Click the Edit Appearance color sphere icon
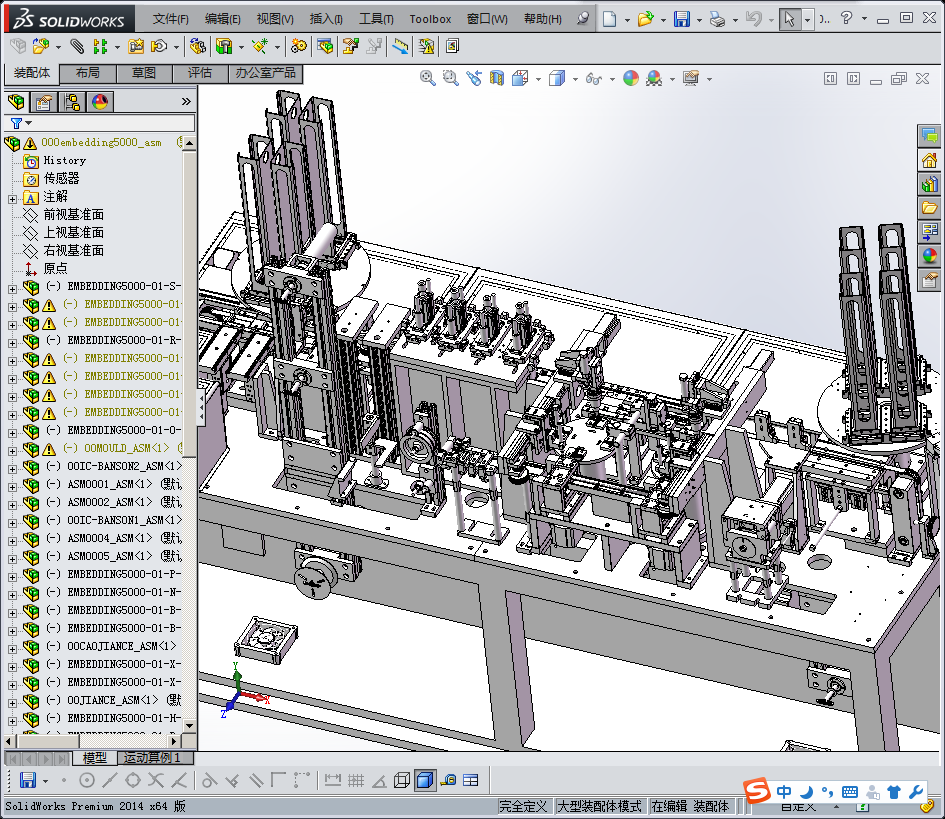The height and width of the screenshot is (819, 945). [631, 78]
